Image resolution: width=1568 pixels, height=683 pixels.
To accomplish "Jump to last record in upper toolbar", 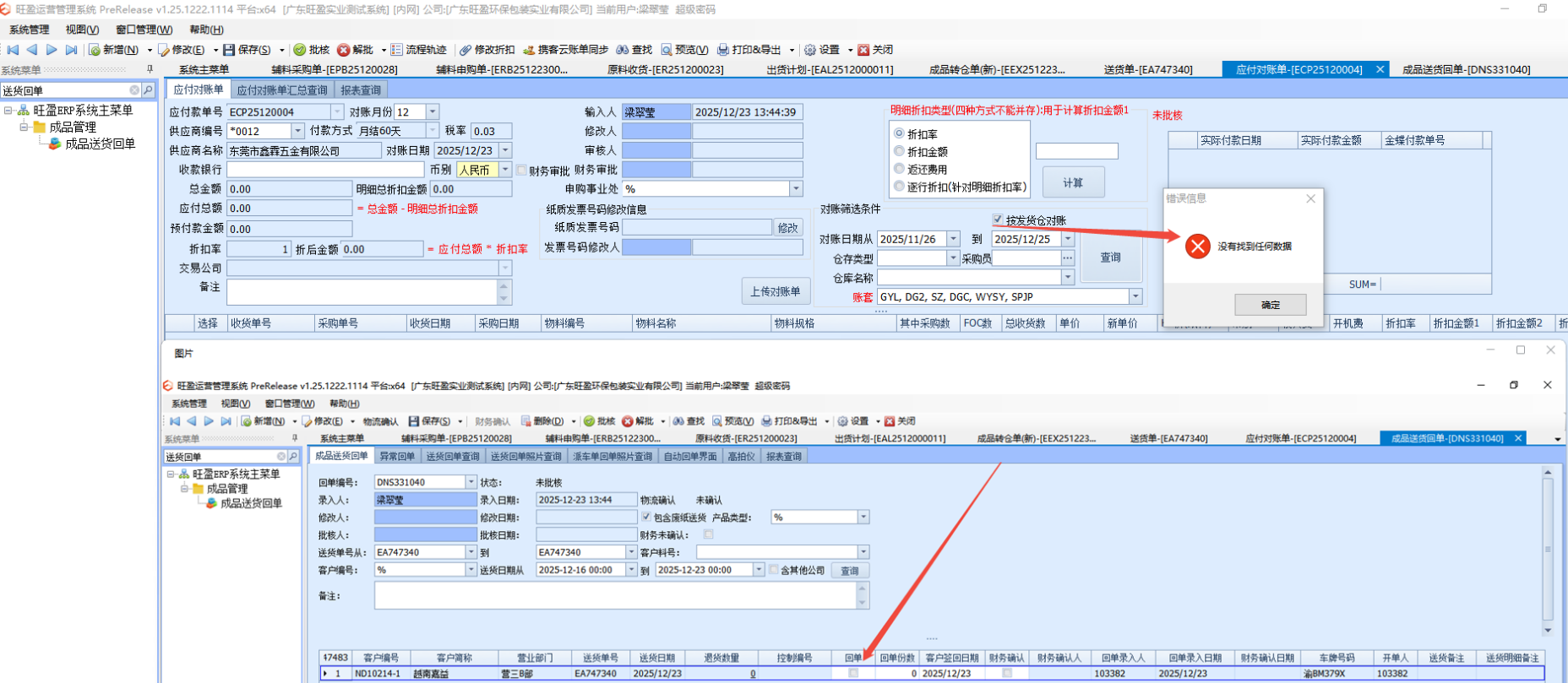I will 71,50.
